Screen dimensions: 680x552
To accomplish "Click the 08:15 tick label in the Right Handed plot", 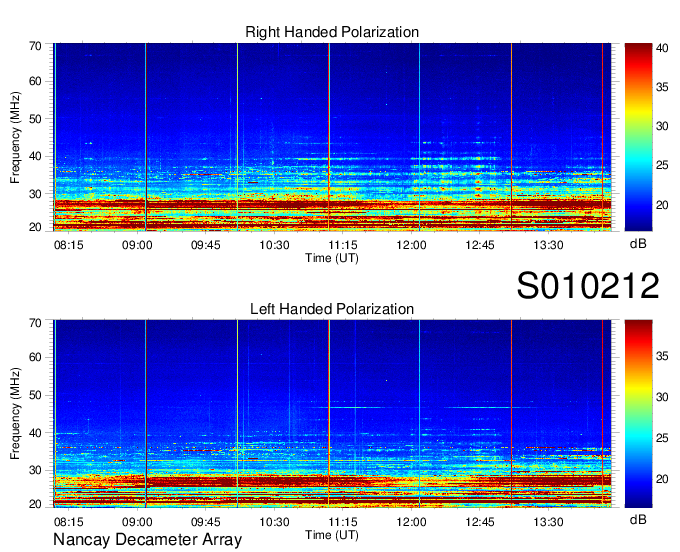I will [69, 245].
